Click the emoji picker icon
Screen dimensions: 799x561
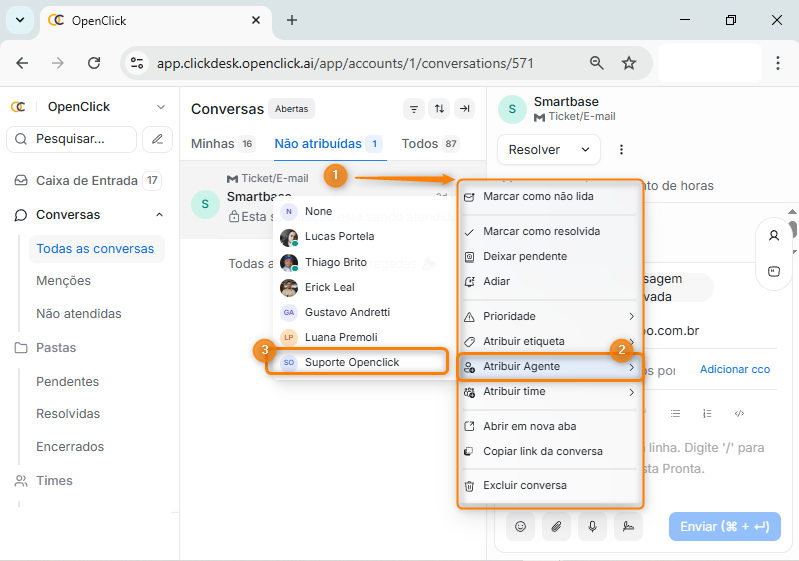pos(520,526)
